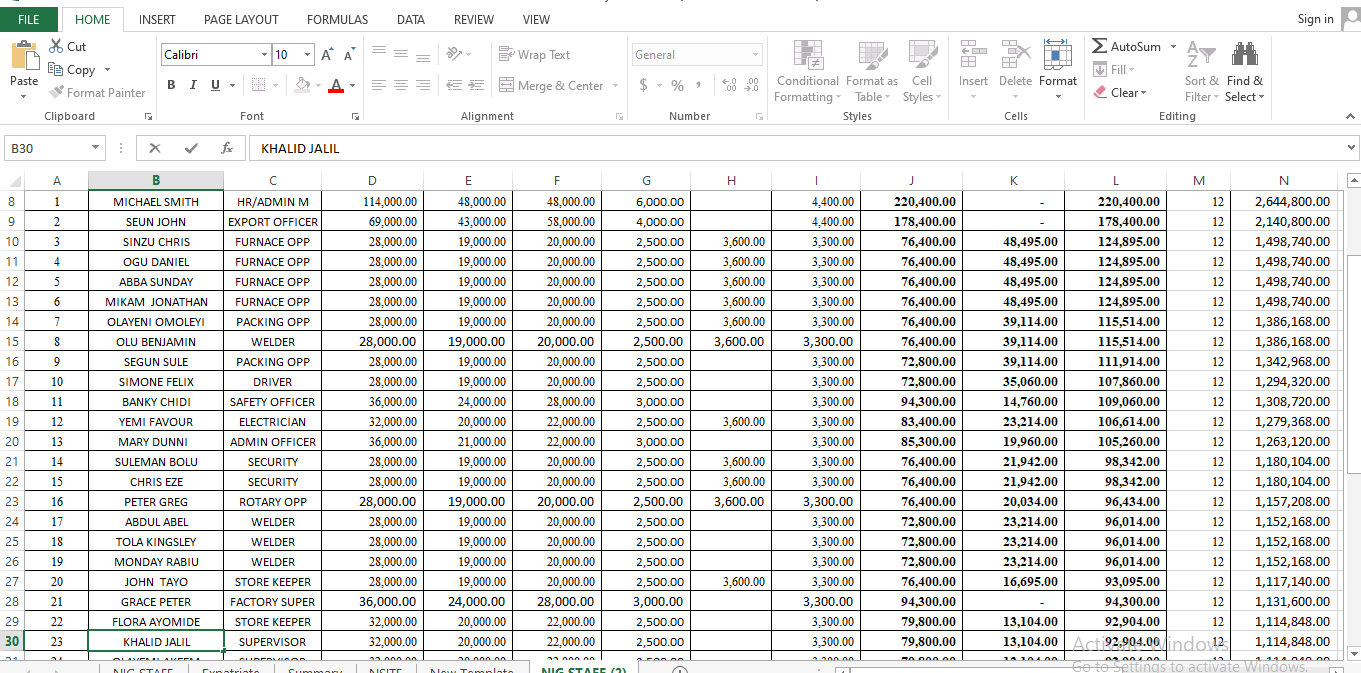1361x673 pixels.
Task: Click the Insert cells icon
Action: click(x=973, y=55)
